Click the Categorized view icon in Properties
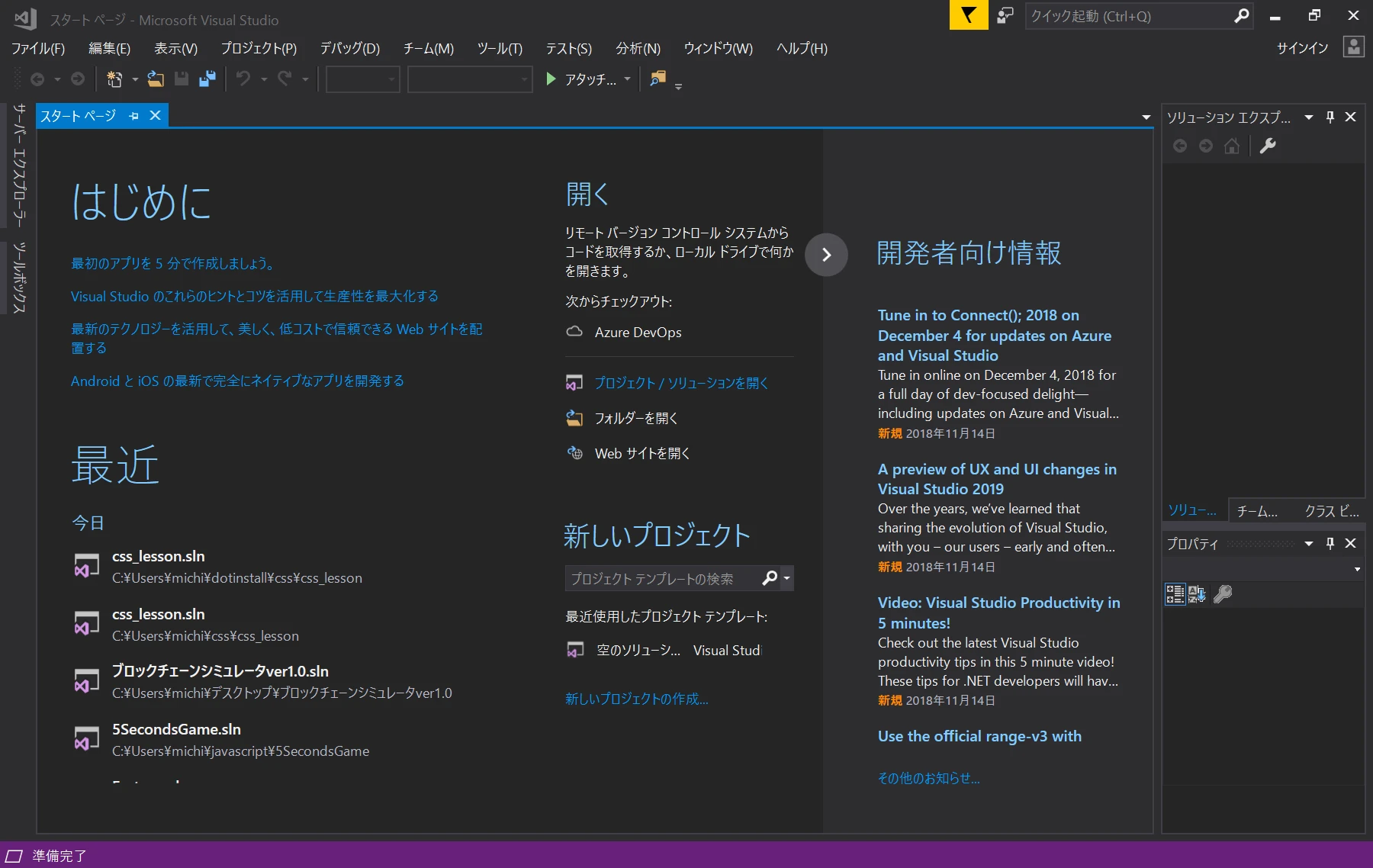Screen dimensions: 1373x868 (1175, 594)
